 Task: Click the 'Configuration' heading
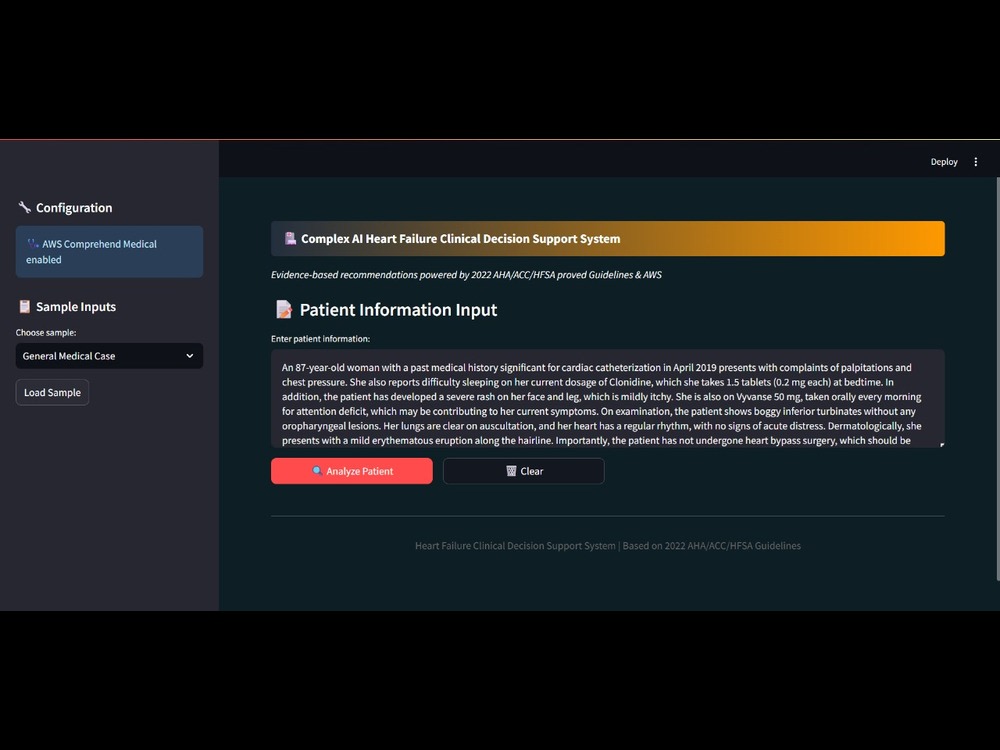(74, 208)
